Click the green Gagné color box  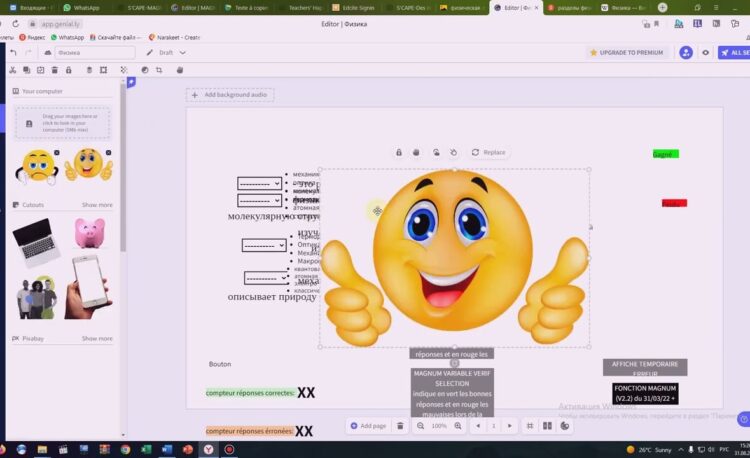(665, 154)
